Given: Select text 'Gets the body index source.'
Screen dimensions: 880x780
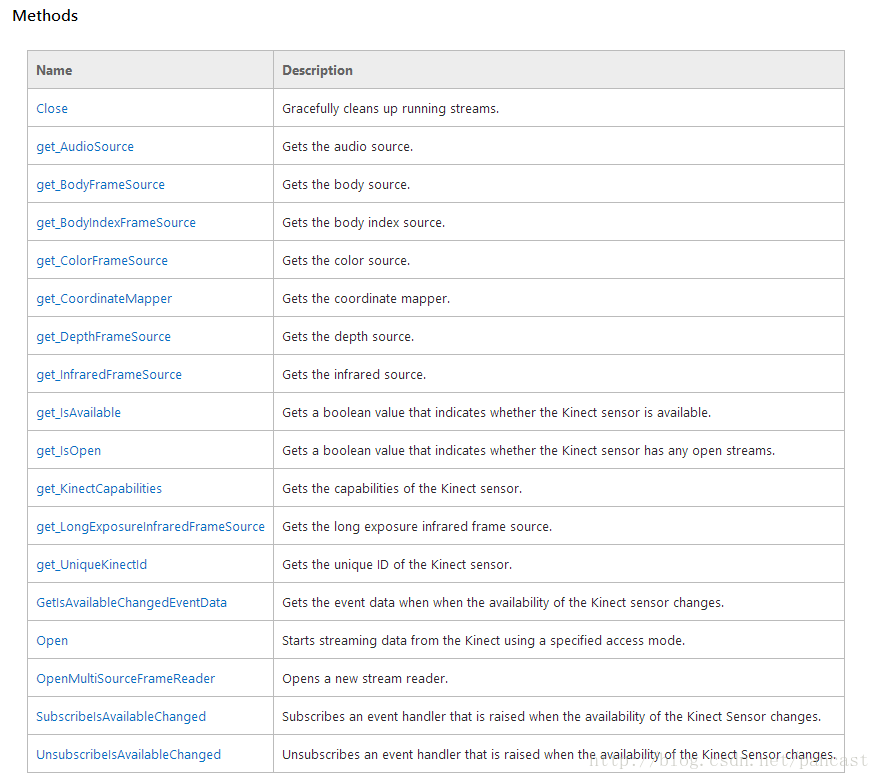Looking at the screenshot, I should (363, 223).
